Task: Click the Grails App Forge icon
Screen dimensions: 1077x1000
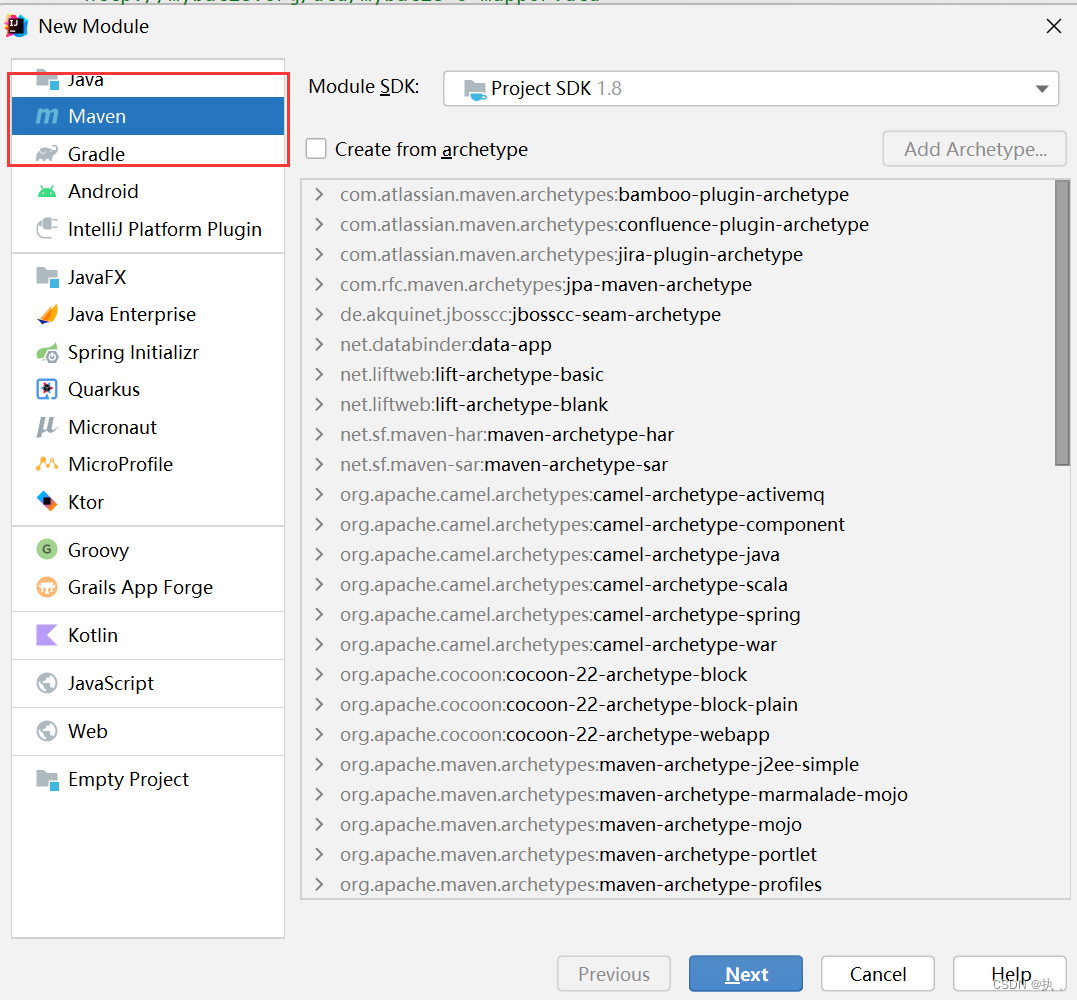Action: 47,587
